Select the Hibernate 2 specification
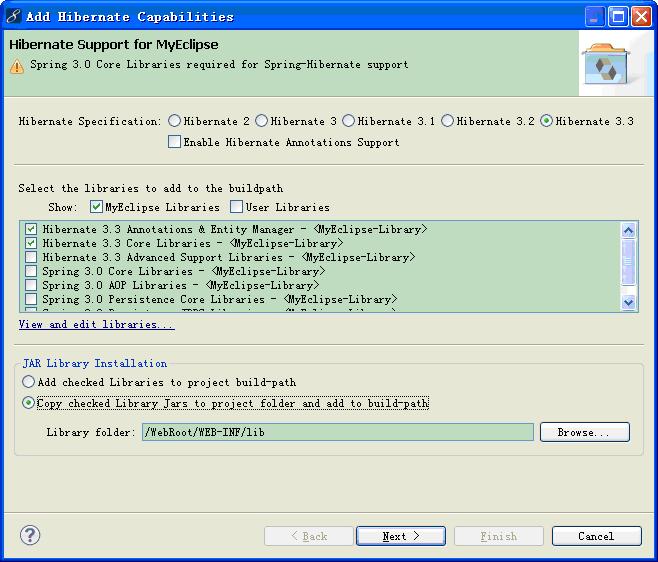Image resolution: width=658 pixels, height=562 pixels. point(174,121)
